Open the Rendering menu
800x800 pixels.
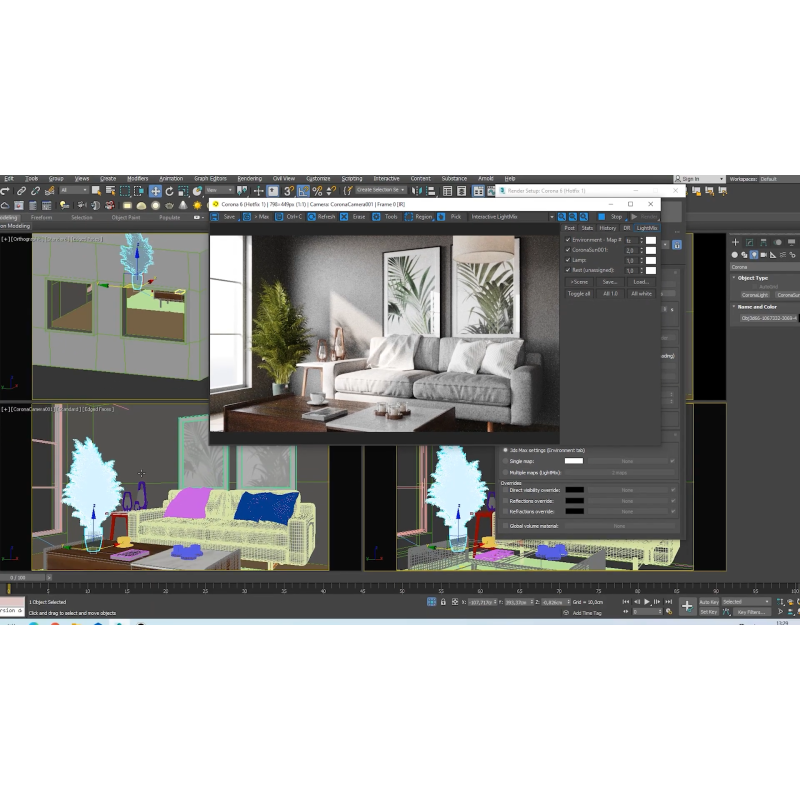(249, 179)
